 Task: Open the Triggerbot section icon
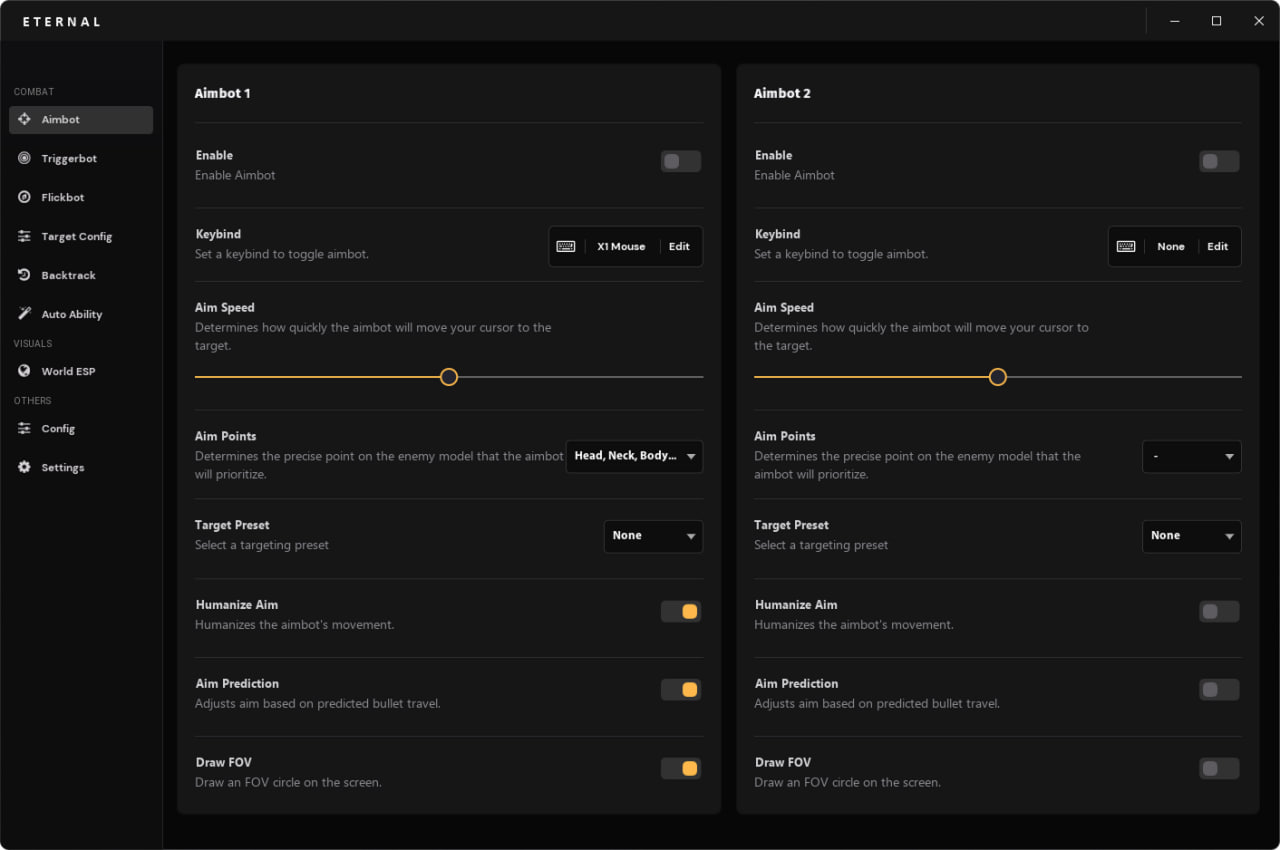pos(24,158)
